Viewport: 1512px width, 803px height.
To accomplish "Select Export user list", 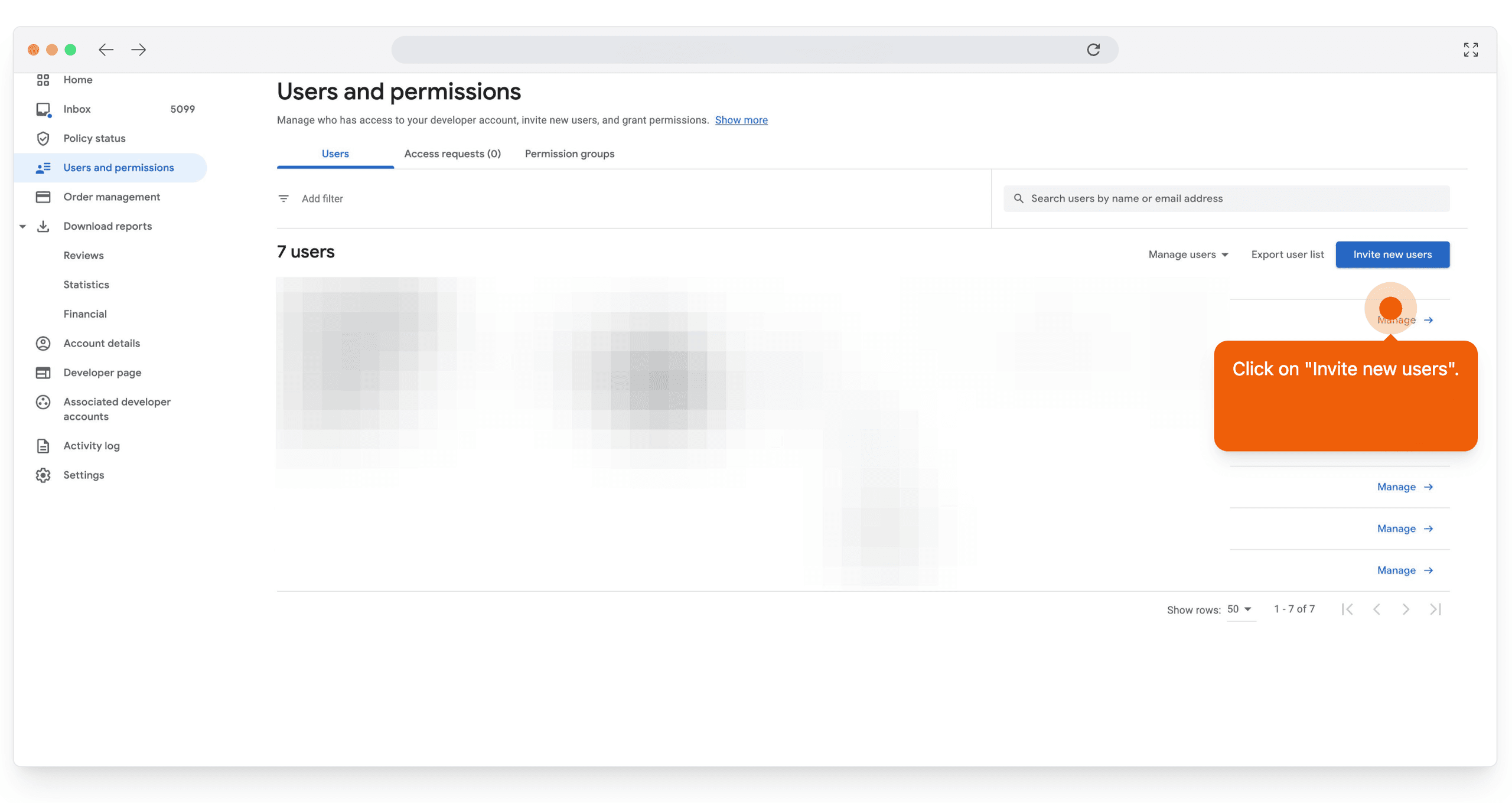I will (1288, 254).
